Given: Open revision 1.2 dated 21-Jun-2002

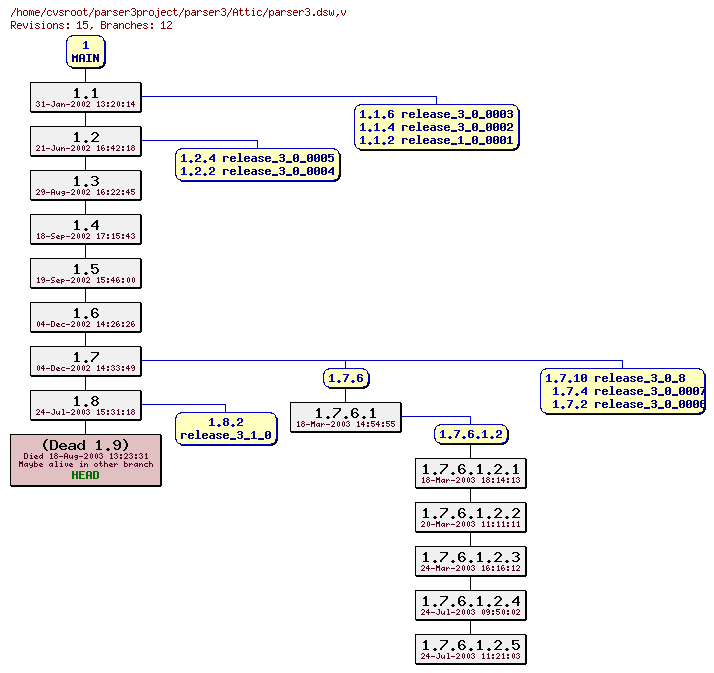Looking at the screenshot, I should coord(86,141).
